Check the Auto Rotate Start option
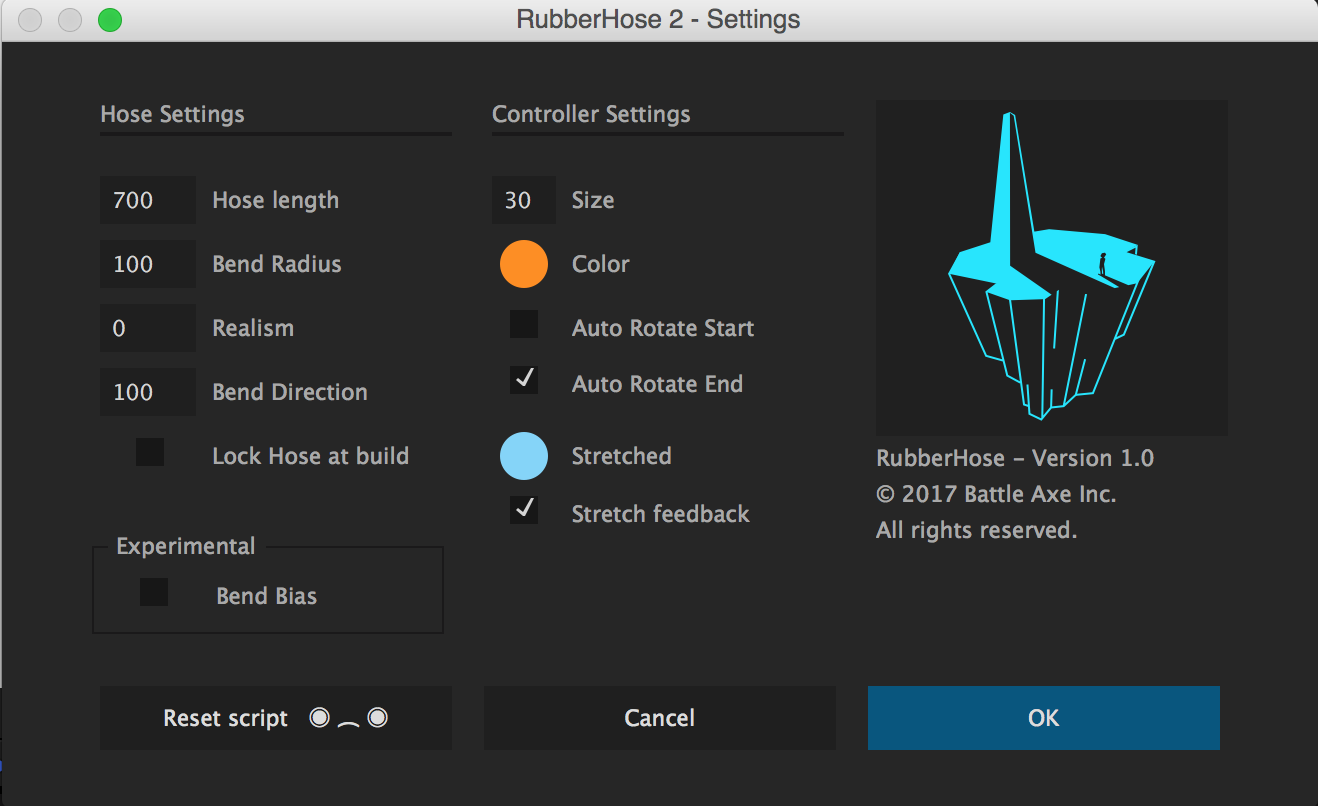The height and width of the screenshot is (806, 1318). point(524,324)
